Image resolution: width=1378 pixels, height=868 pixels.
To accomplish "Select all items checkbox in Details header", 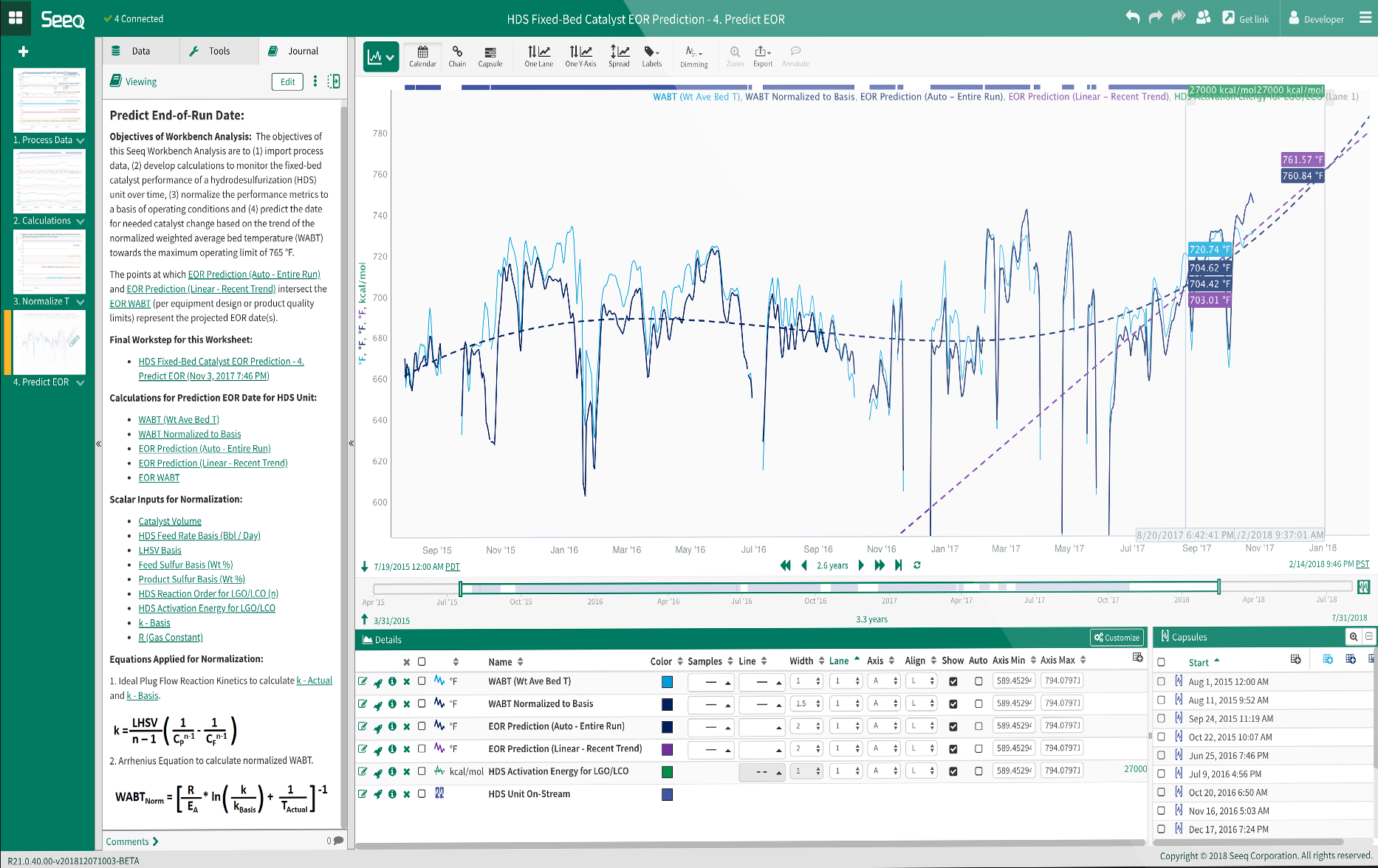I will click(x=422, y=662).
